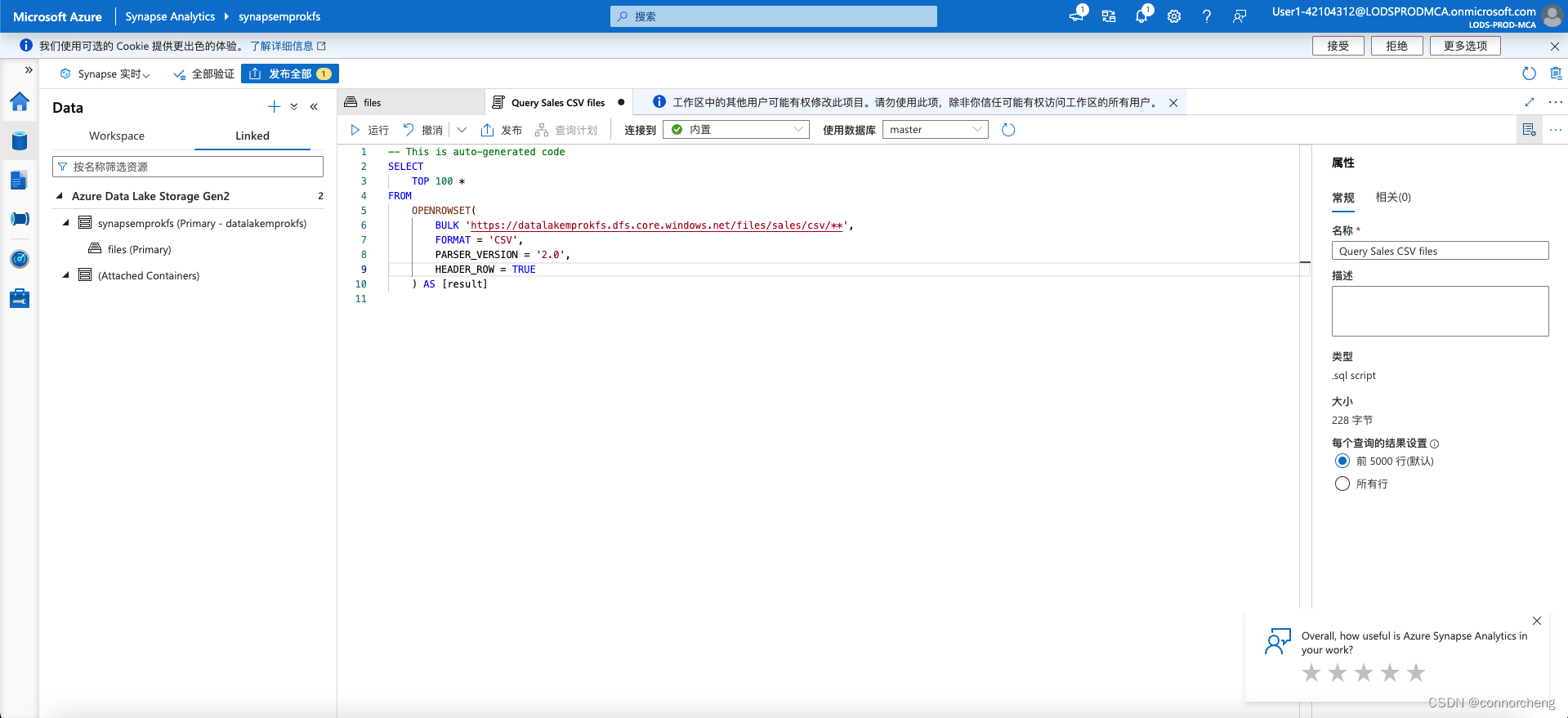1568x718 pixels.
Task: Dismiss the cookie banner
Action: [x=1554, y=46]
